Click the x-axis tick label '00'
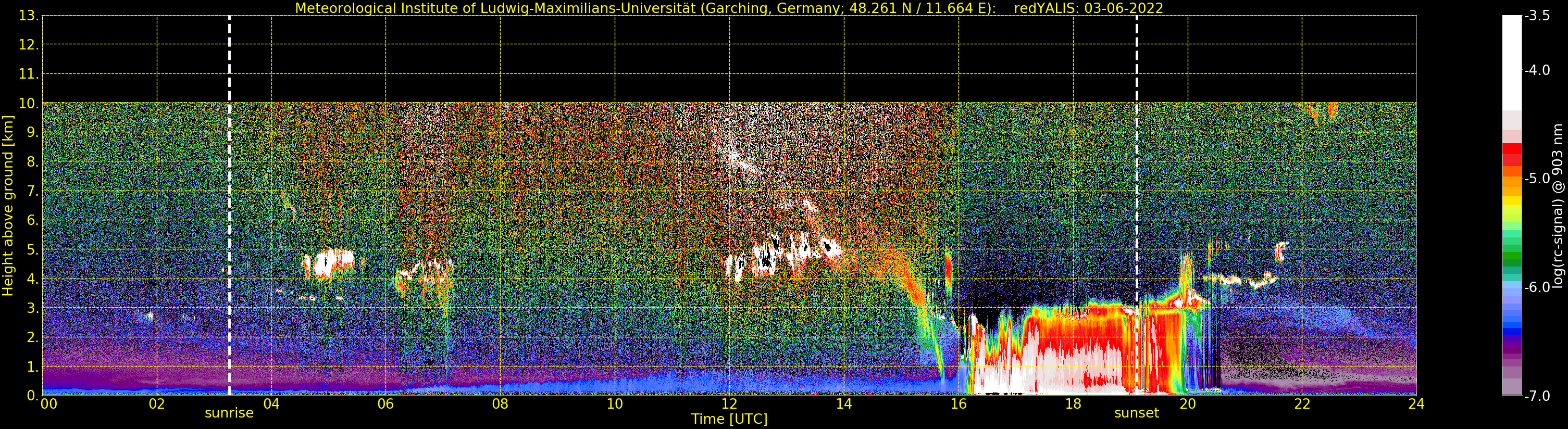 point(48,404)
